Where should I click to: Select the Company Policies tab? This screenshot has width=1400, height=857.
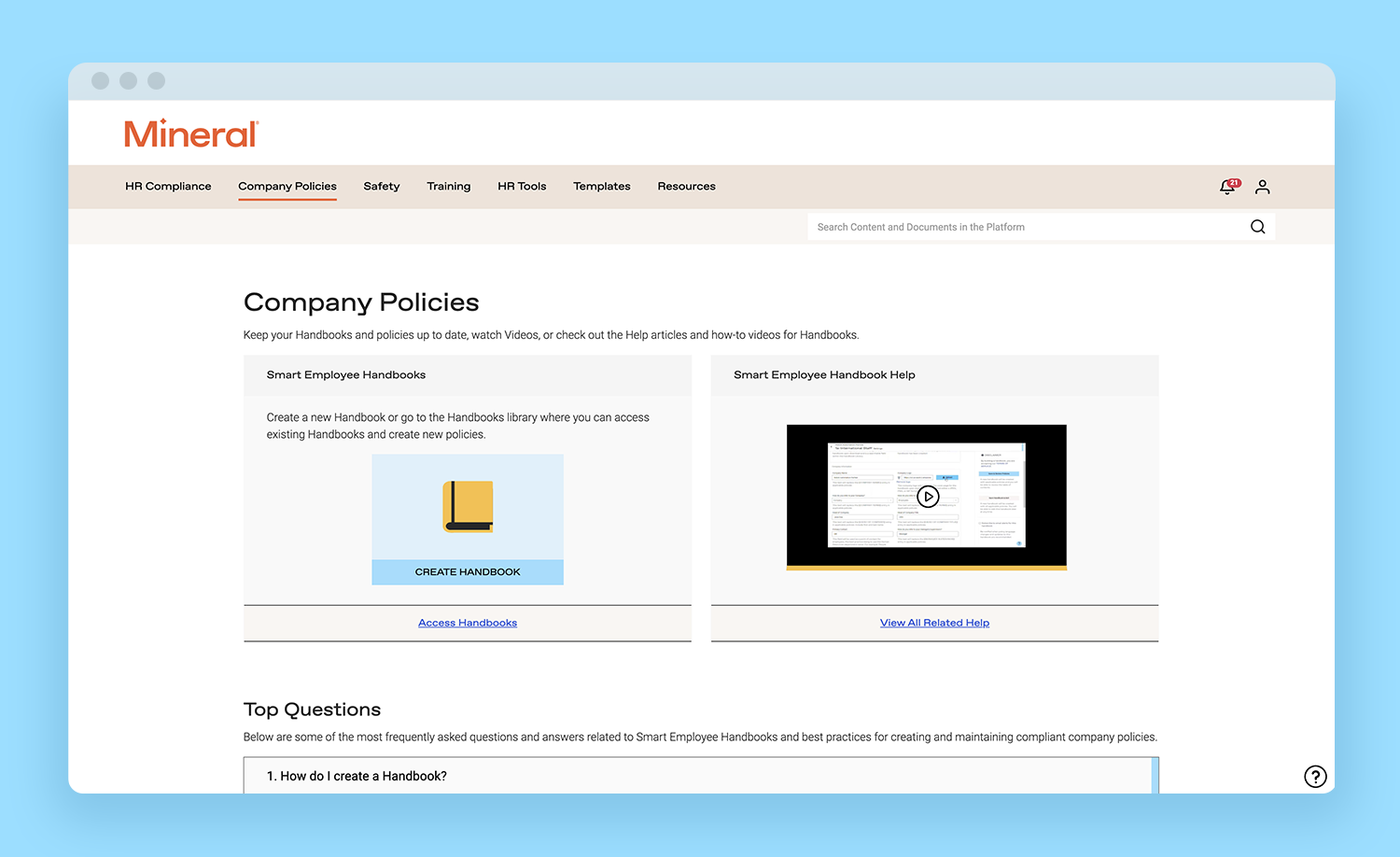pyautogui.click(x=287, y=187)
